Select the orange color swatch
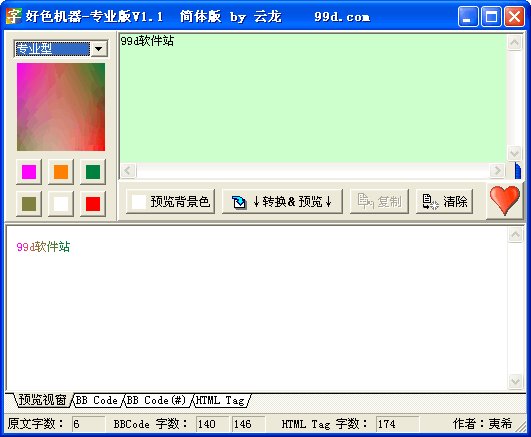This screenshot has width=531, height=437. pyautogui.click(x=61, y=172)
